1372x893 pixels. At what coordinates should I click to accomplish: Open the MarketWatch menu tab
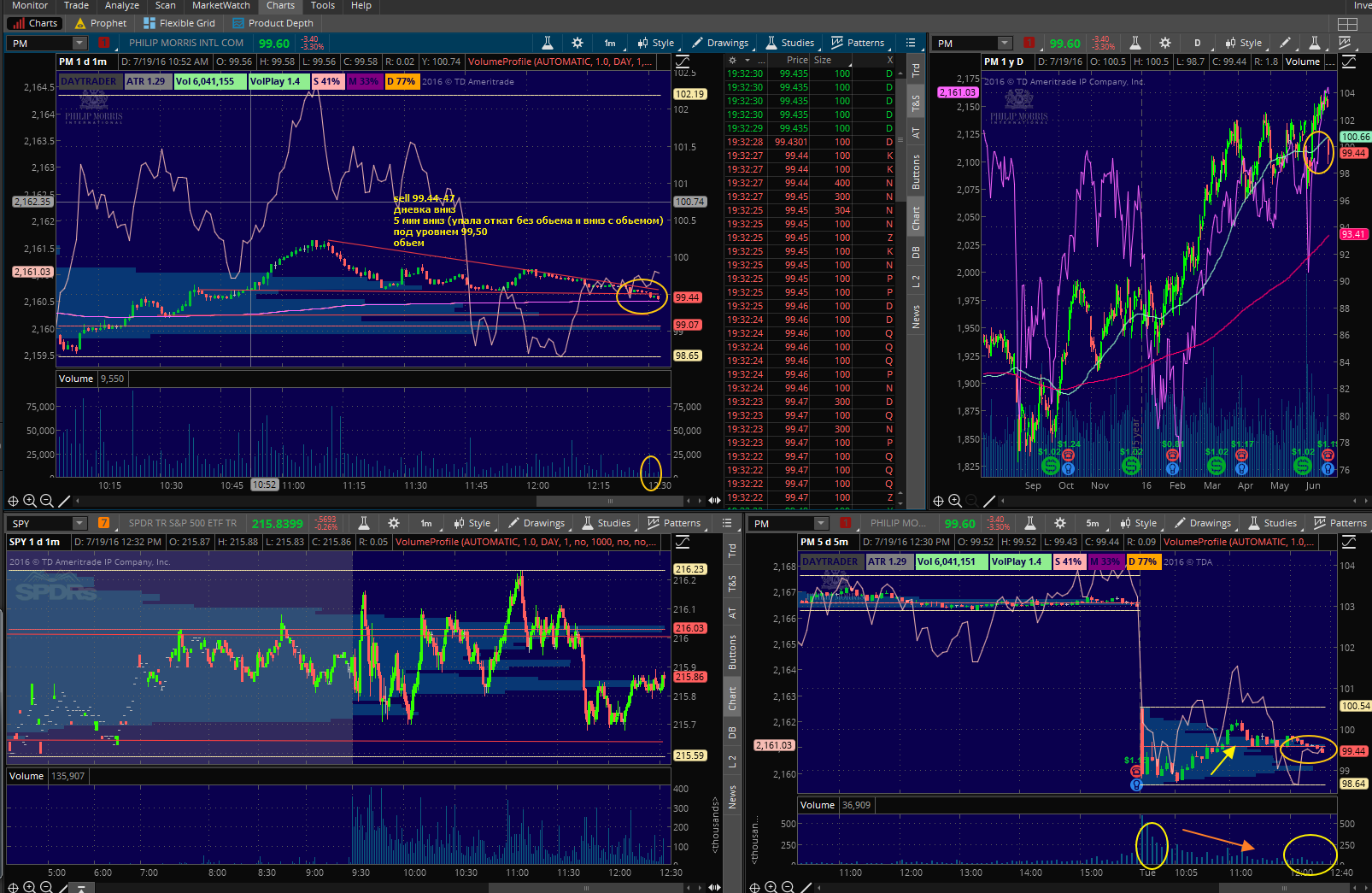(221, 6)
